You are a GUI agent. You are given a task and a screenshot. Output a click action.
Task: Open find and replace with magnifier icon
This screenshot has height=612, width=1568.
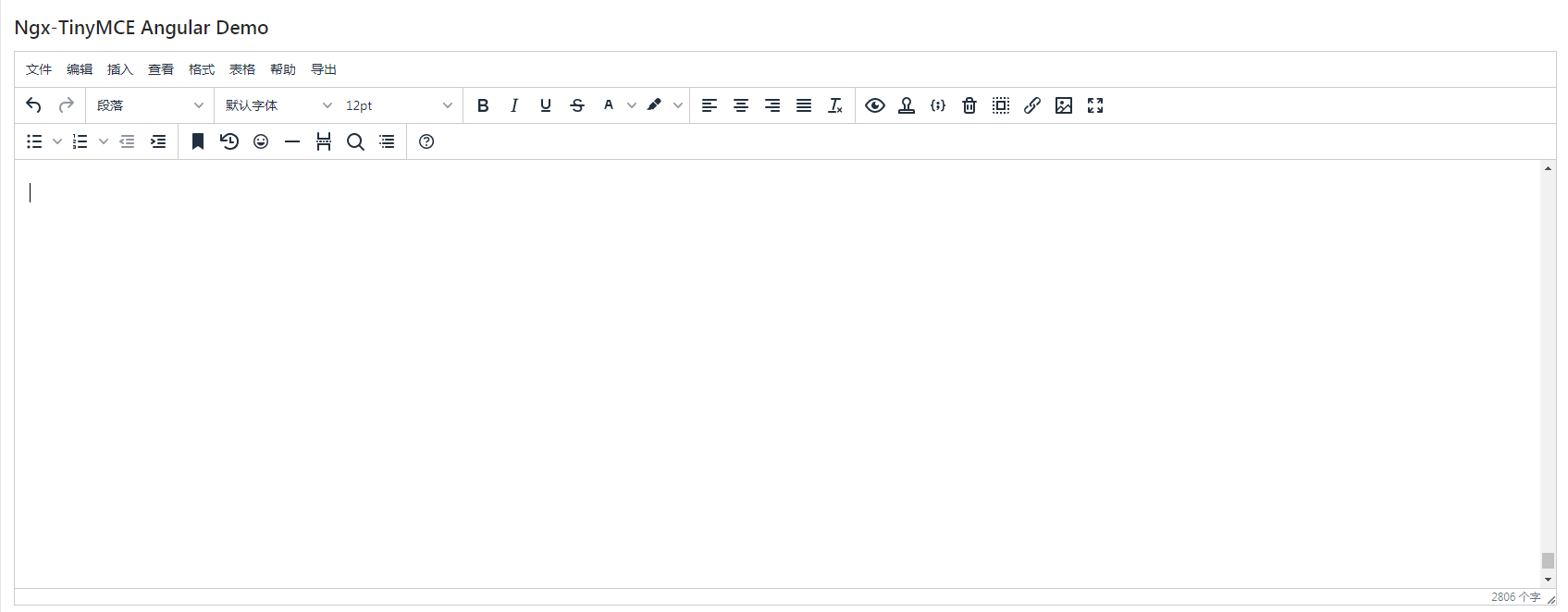355,141
